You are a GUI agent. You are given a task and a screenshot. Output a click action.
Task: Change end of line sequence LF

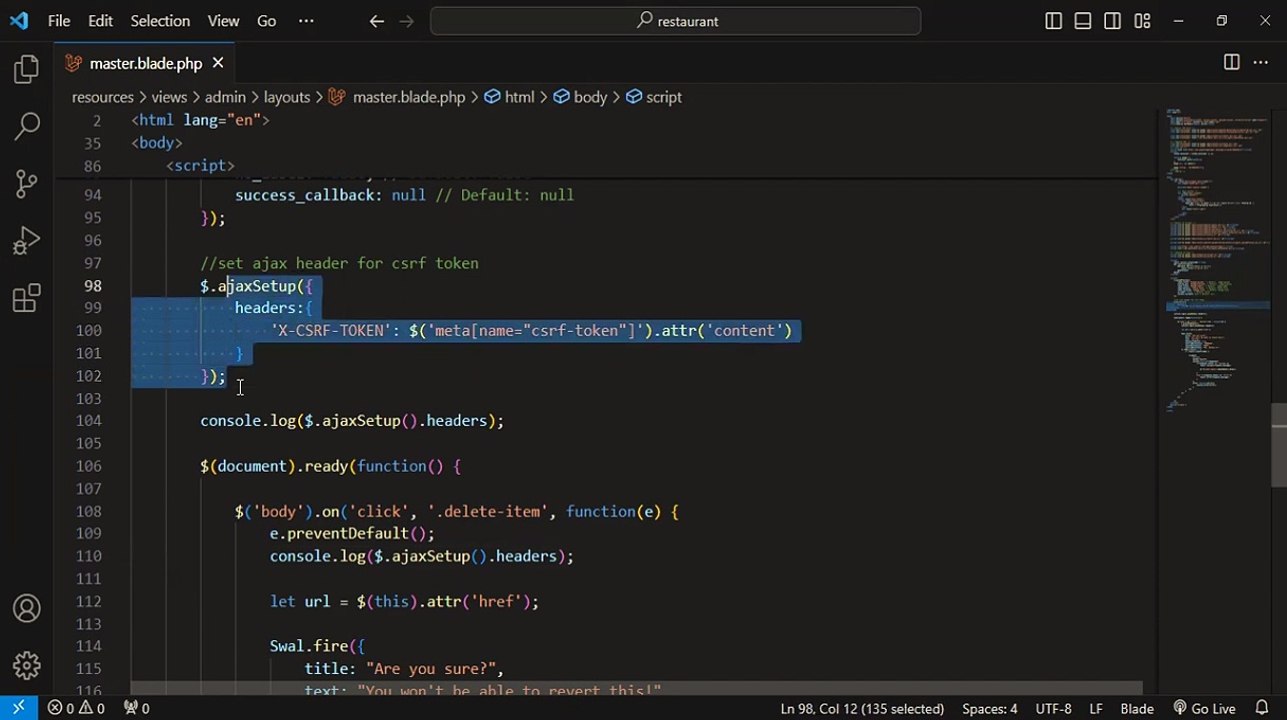point(1096,708)
